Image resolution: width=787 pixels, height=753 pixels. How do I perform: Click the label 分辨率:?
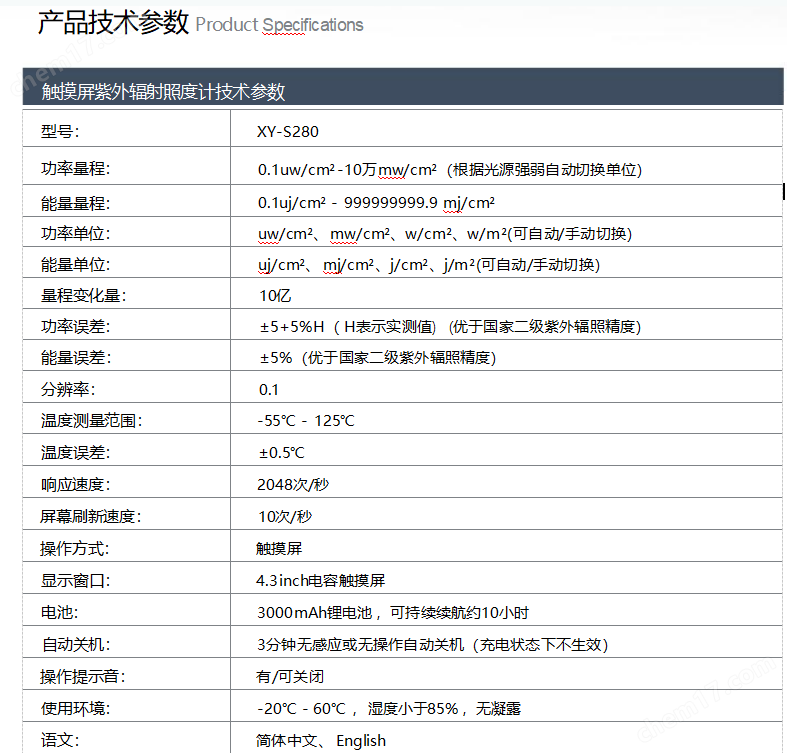point(68,389)
